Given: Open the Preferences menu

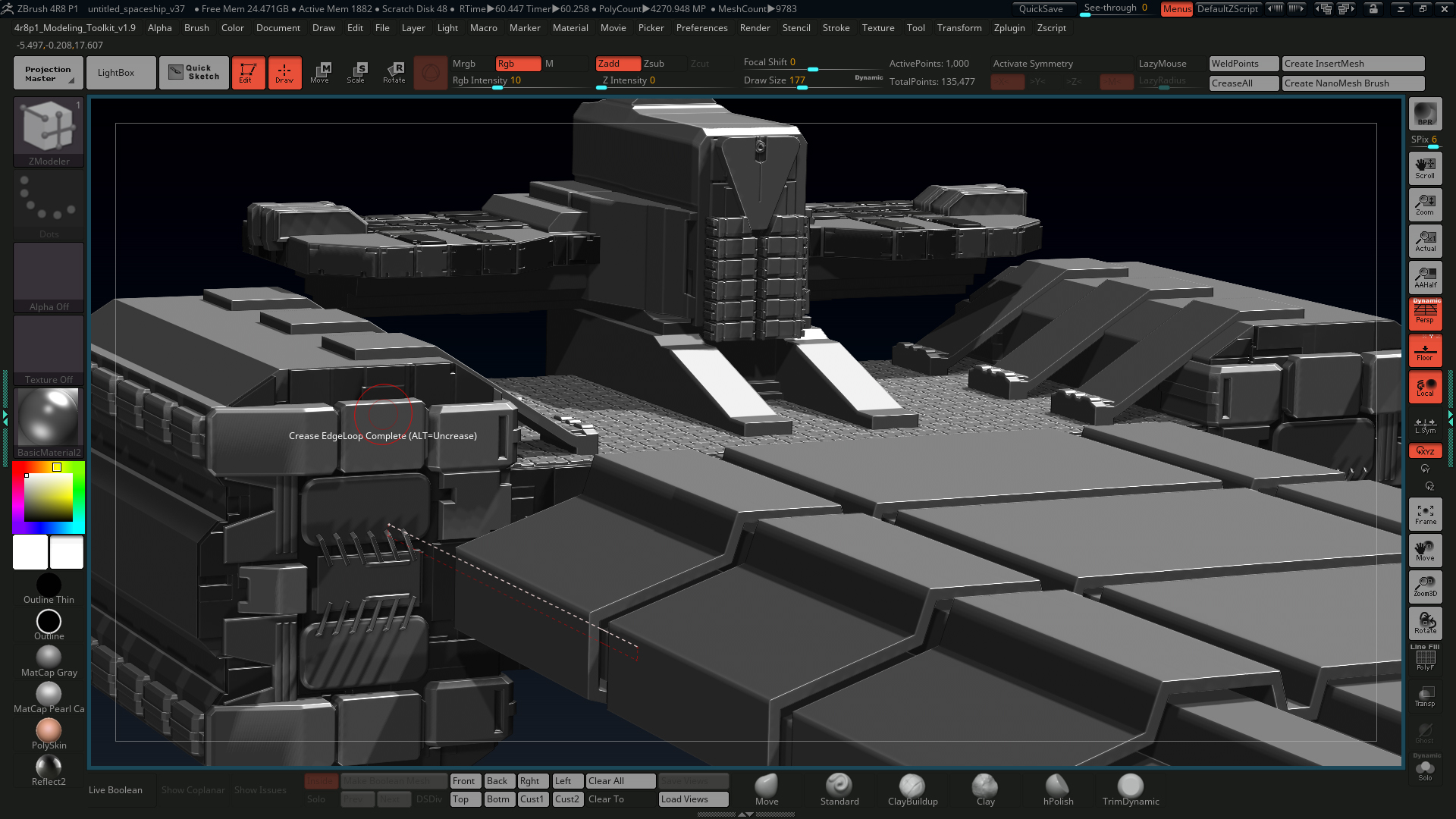Looking at the screenshot, I should pyautogui.click(x=701, y=28).
